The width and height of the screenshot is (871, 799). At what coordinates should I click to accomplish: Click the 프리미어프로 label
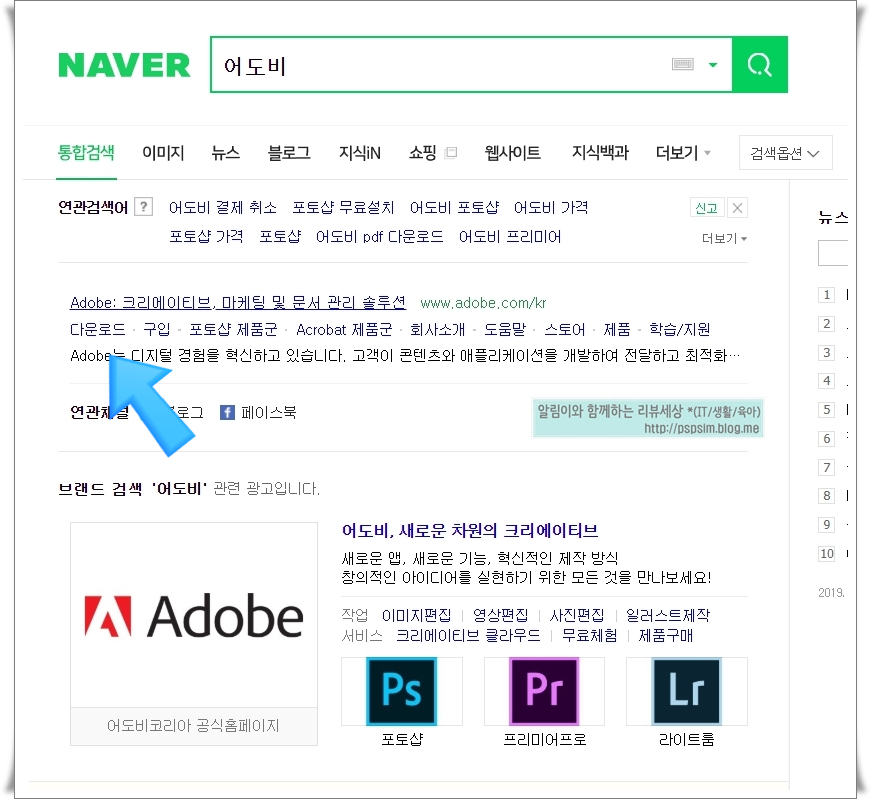pyautogui.click(x=544, y=739)
